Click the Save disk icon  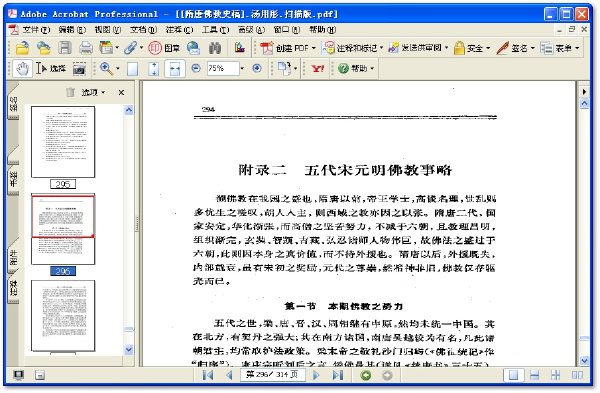65,48
